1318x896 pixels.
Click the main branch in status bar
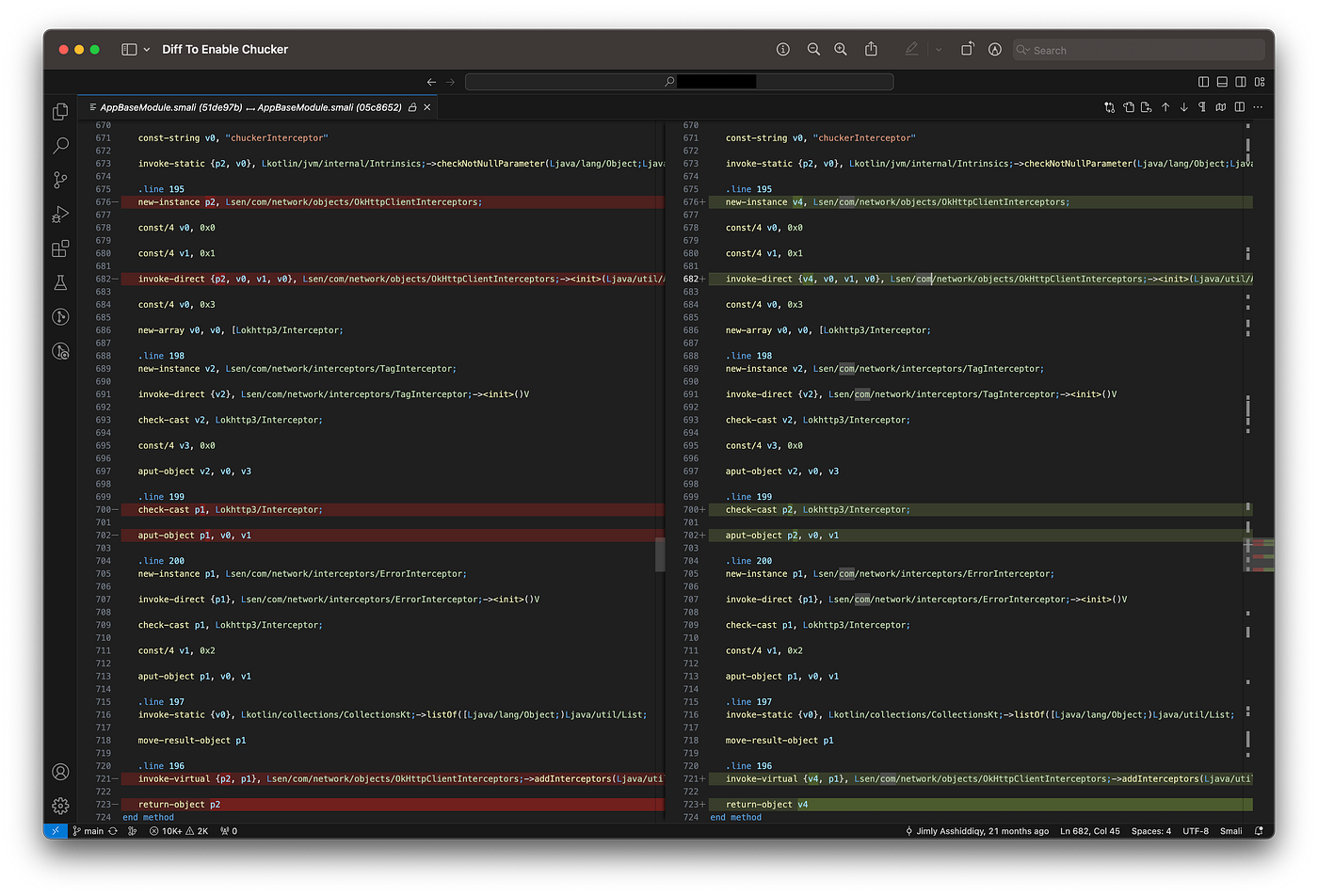coord(88,831)
